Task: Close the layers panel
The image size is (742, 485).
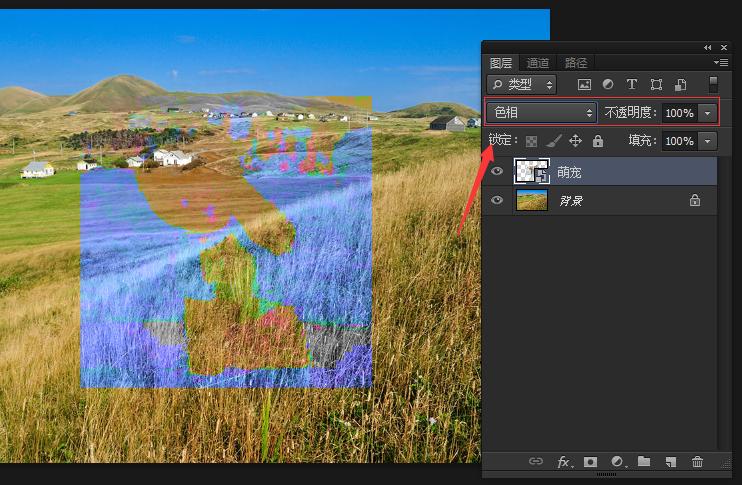Action: pyautogui.click(x=724, y=47)
